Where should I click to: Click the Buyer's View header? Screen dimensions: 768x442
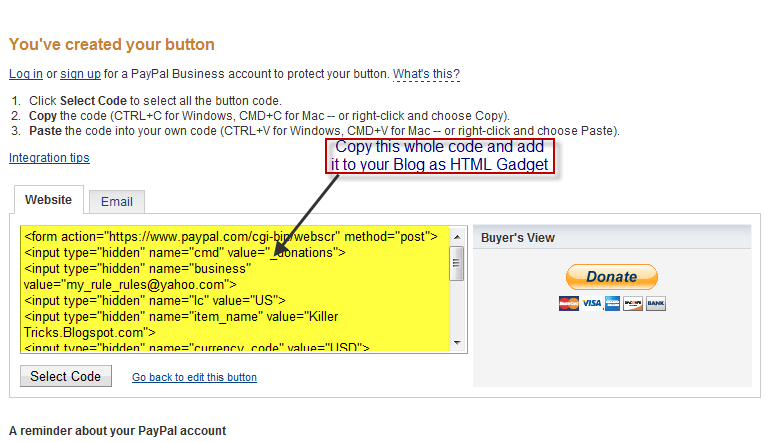[612, 238]
